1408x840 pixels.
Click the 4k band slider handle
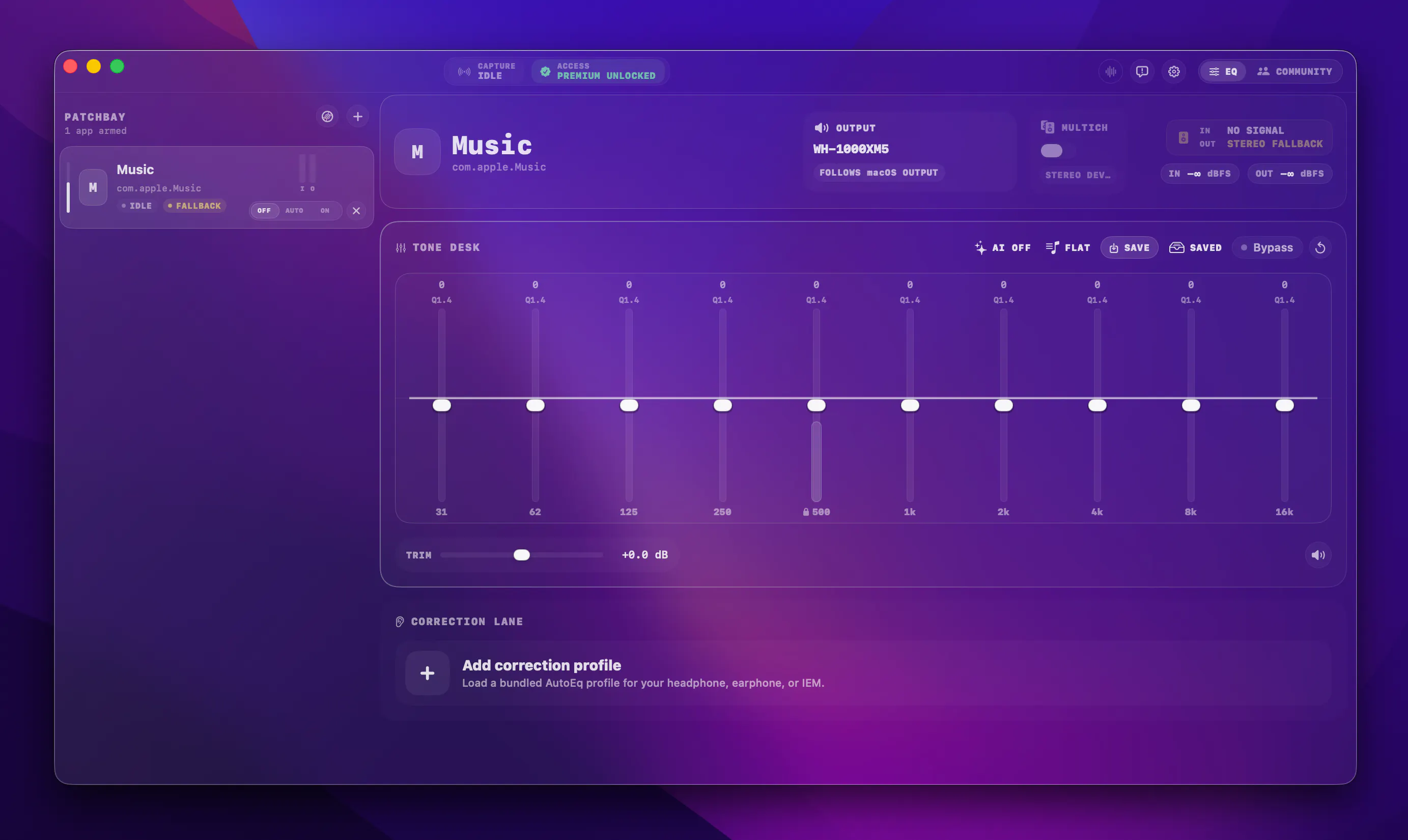[x=1097, y=405]
